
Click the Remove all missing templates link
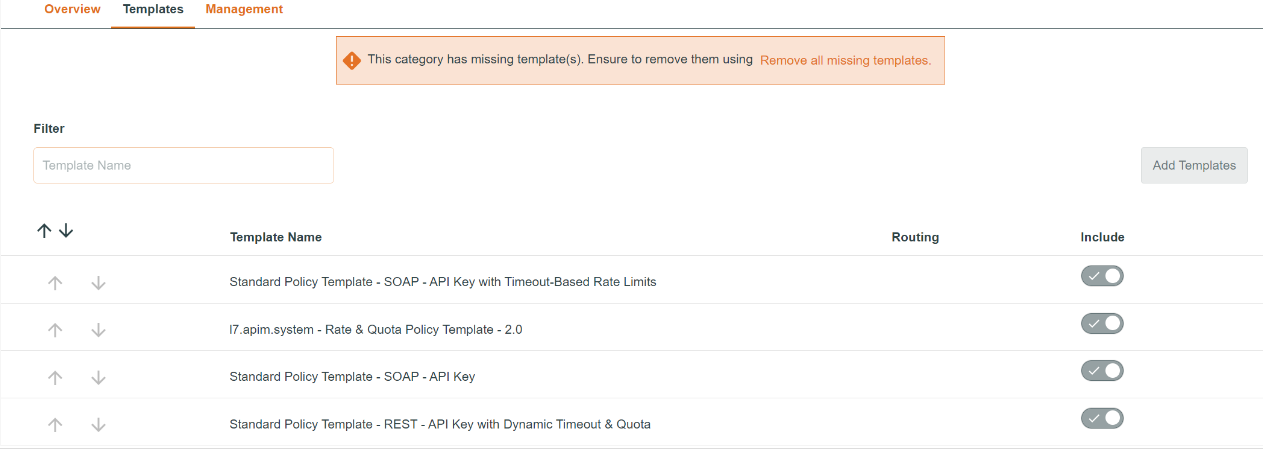tap(845, 60)
